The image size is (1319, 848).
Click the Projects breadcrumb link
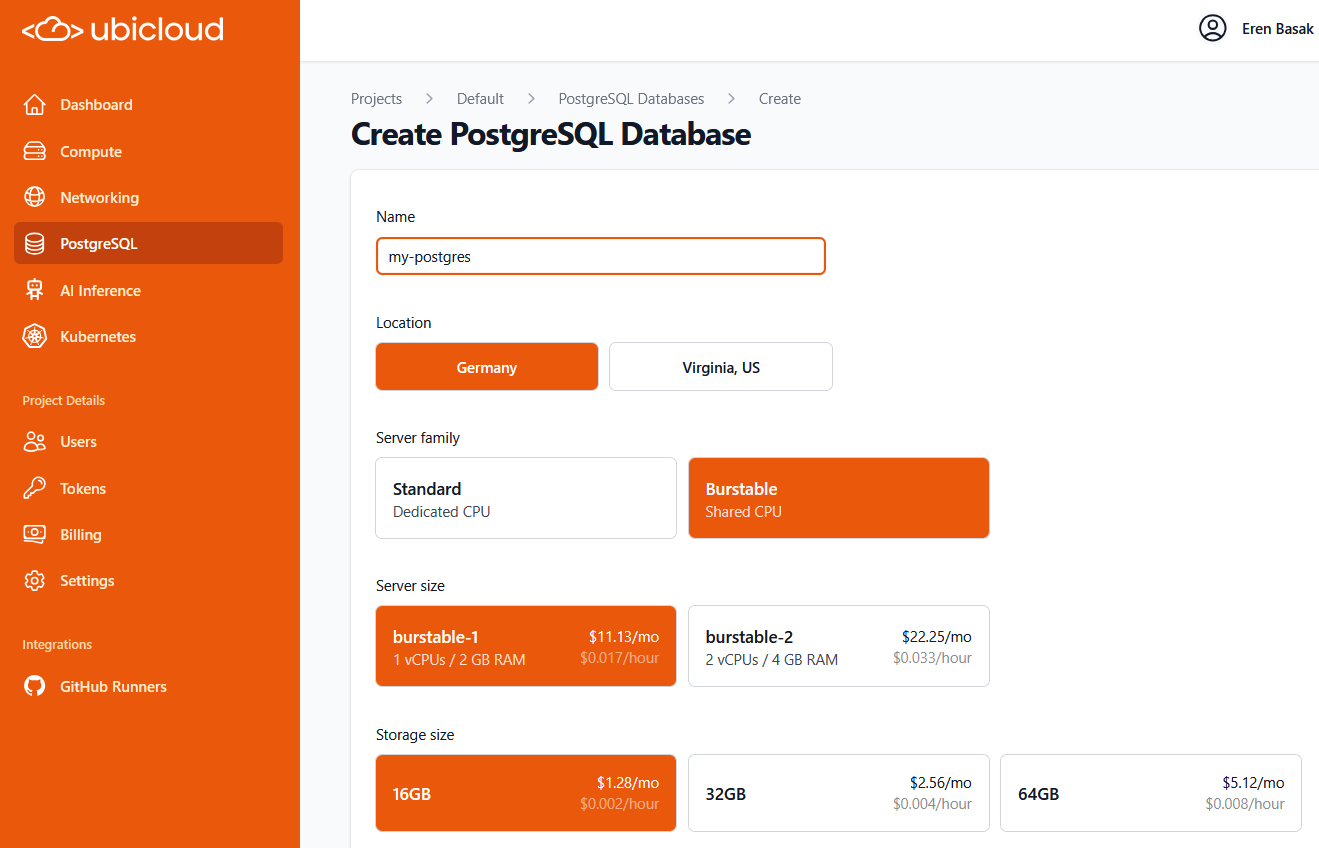(x=377, y=99)
